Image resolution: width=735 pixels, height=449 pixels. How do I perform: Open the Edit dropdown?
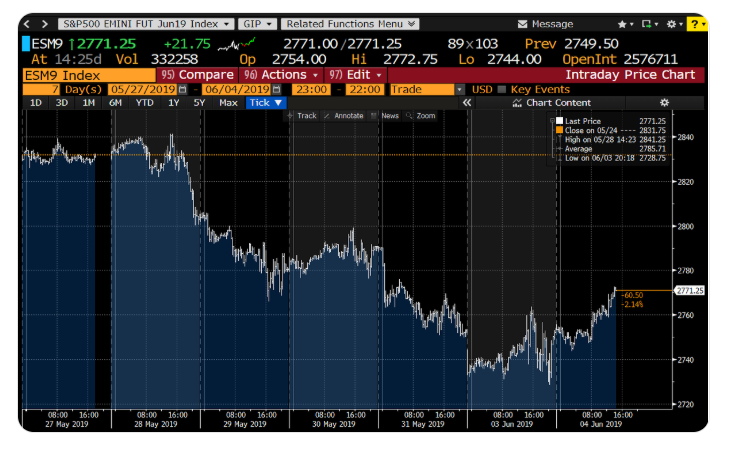point(355,75)
